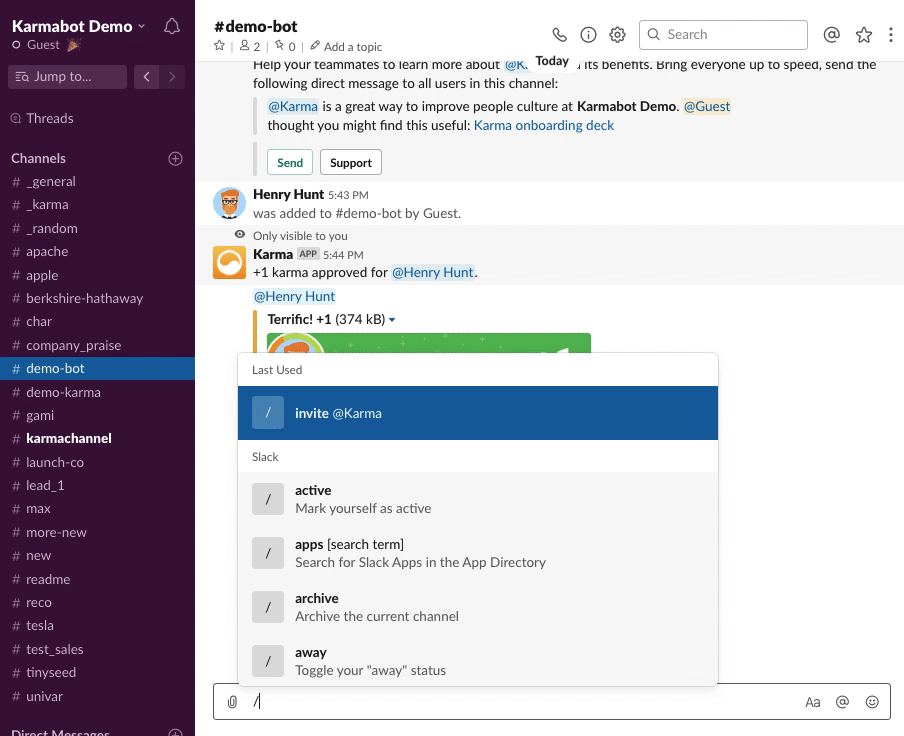Toggle text formatting Aa icon
Screen dimensions: 904x736
812,702
